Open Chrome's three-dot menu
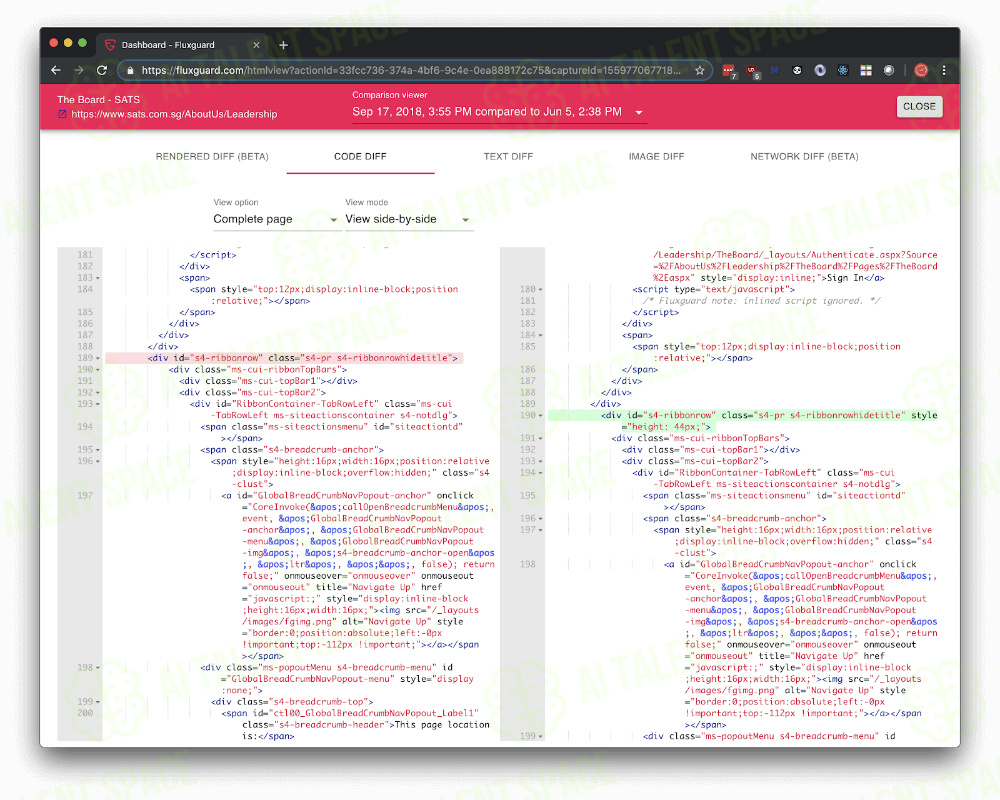Viewport: 1000px width, 800px height. pyautogui.click(x=944, y=71)
